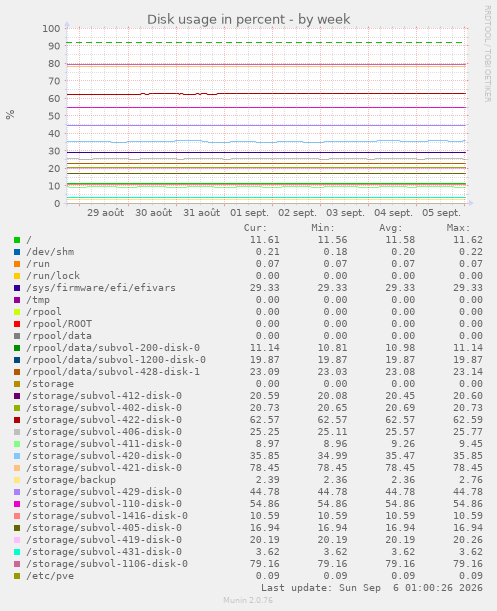Select the /storage/backup label
Image resolution: width=497 pixels, height=611 pixels.
[71, 480]
